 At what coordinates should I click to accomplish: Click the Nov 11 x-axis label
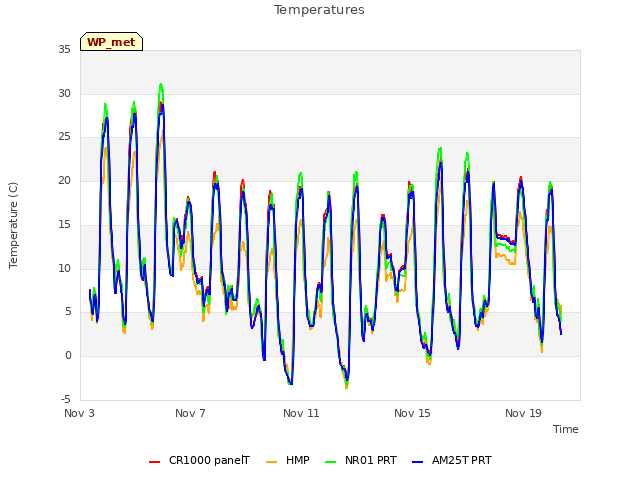(301, 413)
